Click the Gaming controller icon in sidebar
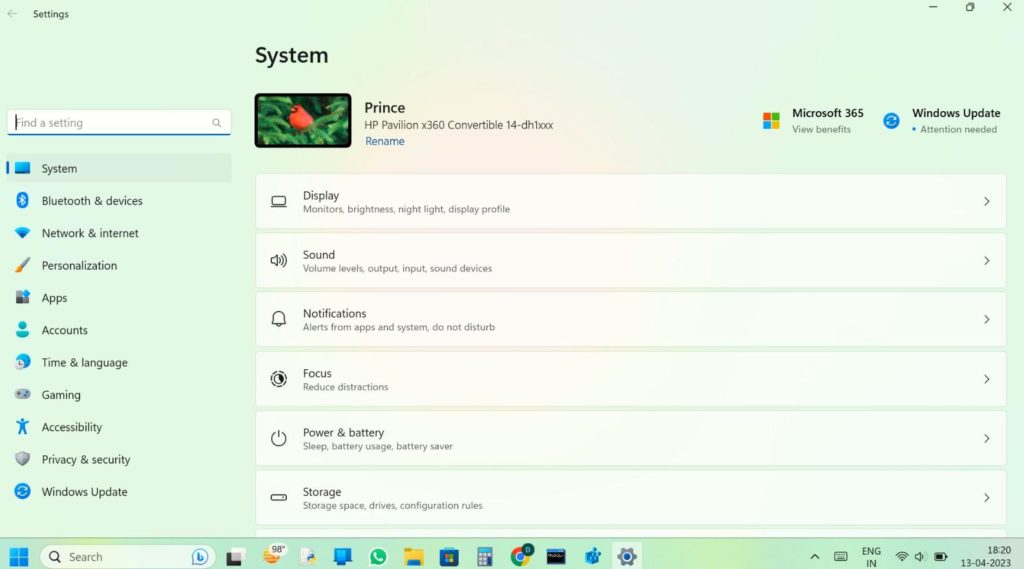1024x569 pixels. (22, 395)
